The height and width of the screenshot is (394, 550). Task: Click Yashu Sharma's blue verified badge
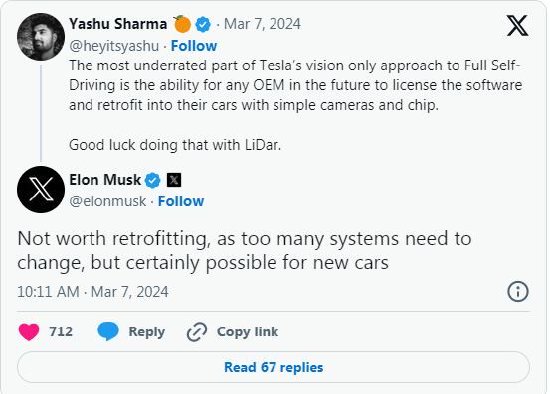point(203,25)
